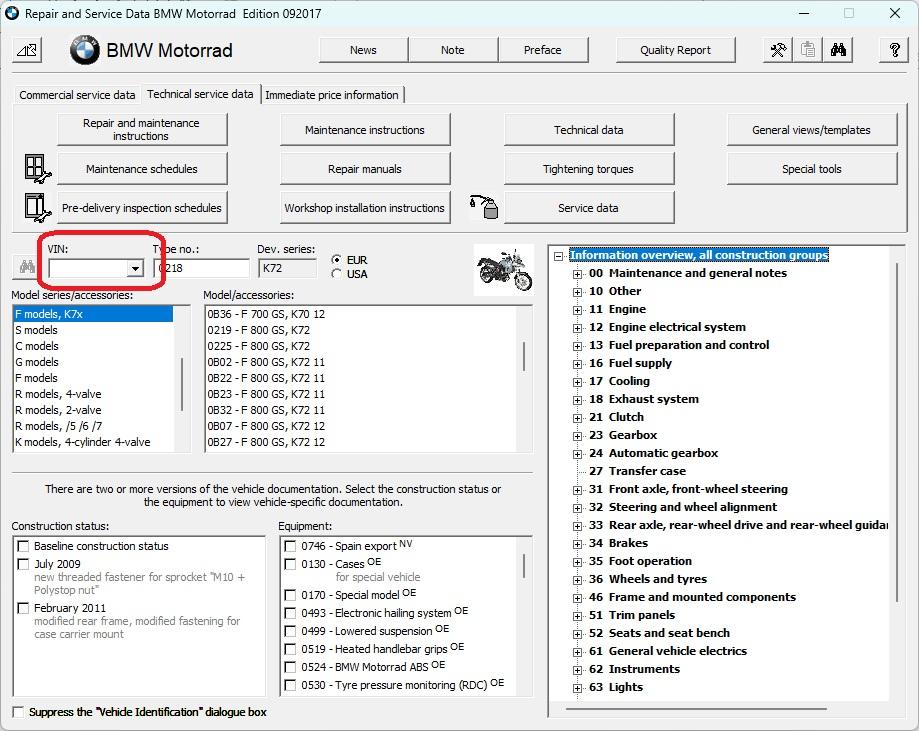Click the icon beside Pre-delivery inspection schedules
The height and width of the screenshot is (731, 919).
[x=37, y=208]
